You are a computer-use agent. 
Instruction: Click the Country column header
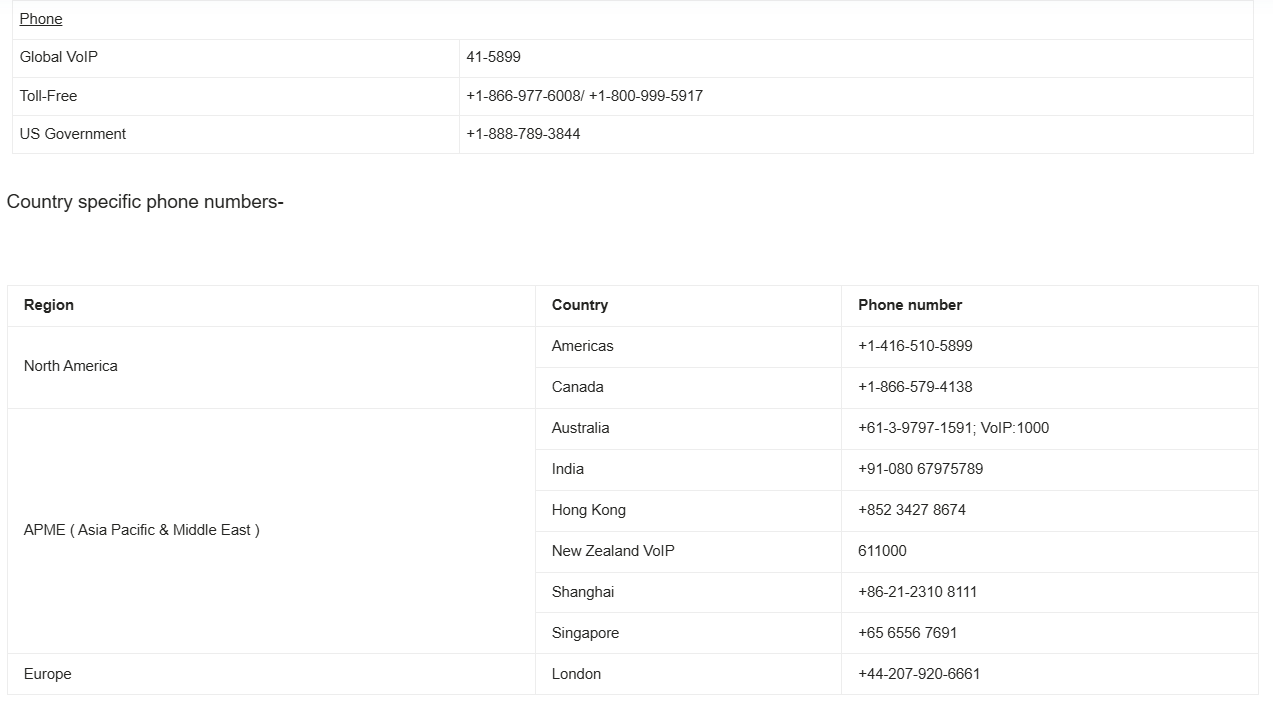[580, 305]
